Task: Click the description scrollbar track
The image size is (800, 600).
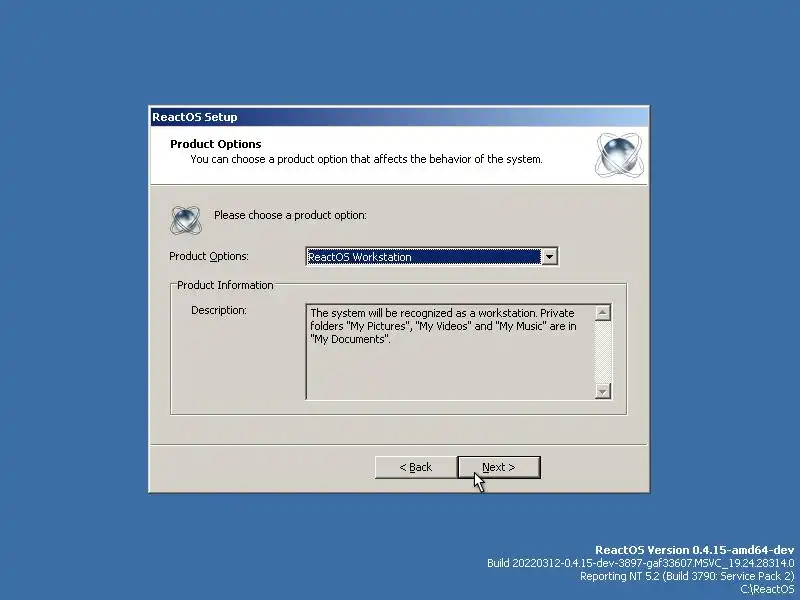Action: [603, 352]
